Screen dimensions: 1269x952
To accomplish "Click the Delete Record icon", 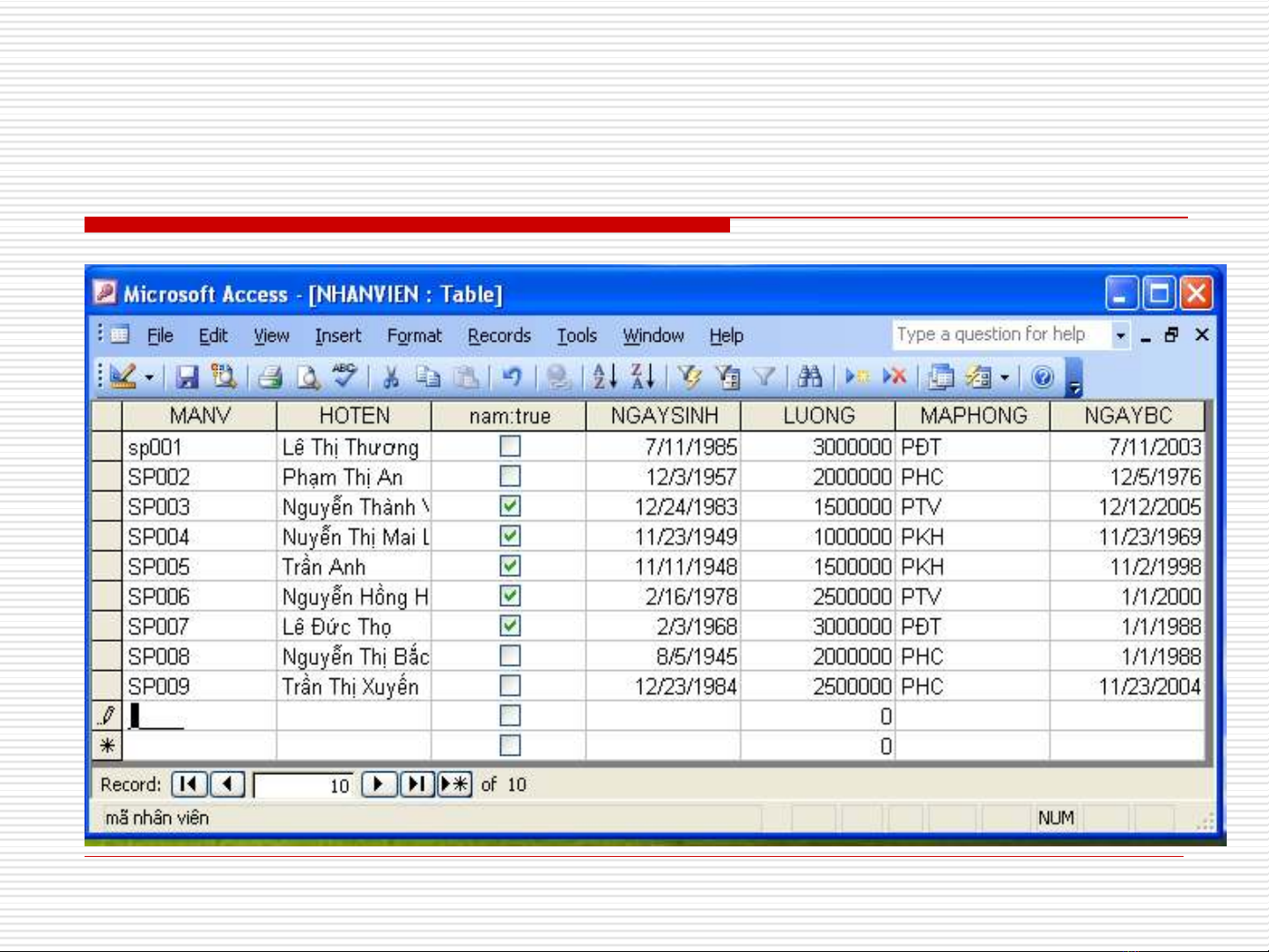I will click(x=895, y=377).
